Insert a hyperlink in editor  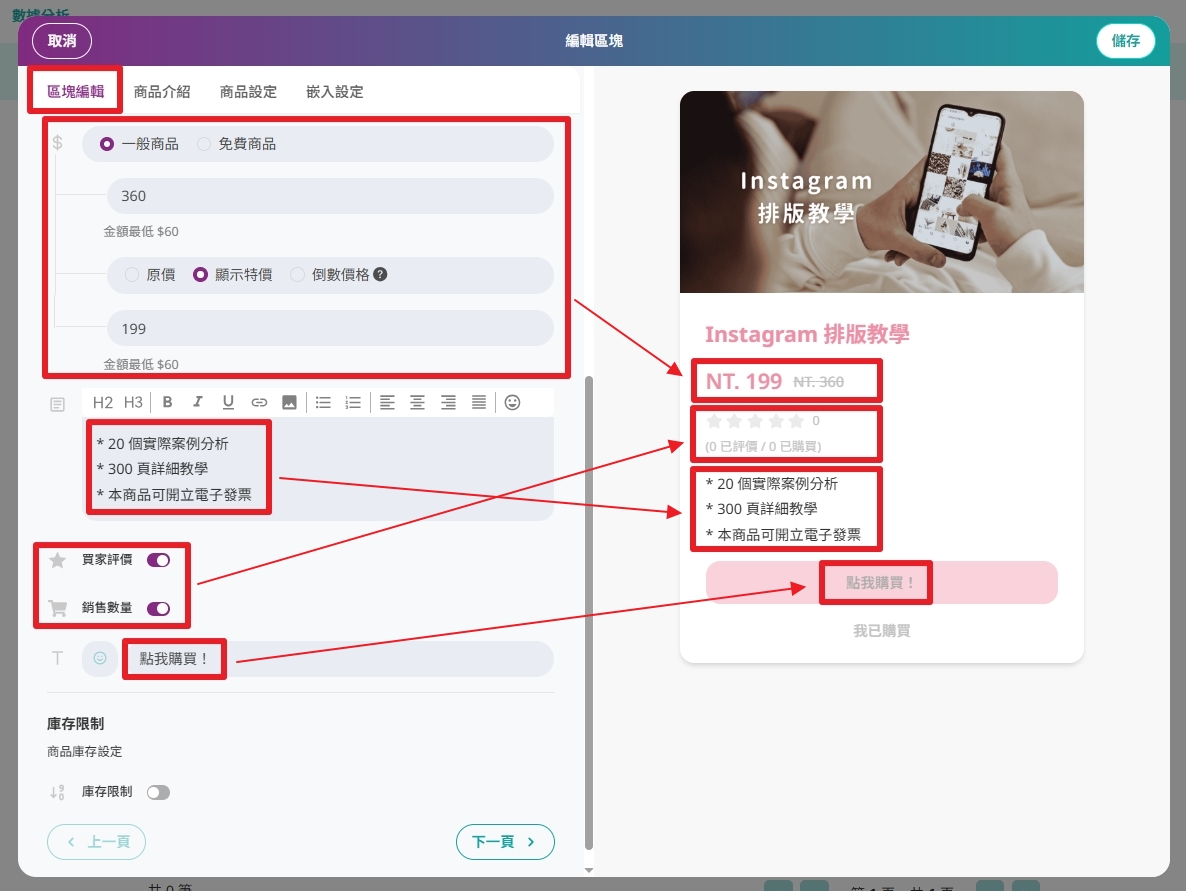[259, 402]
